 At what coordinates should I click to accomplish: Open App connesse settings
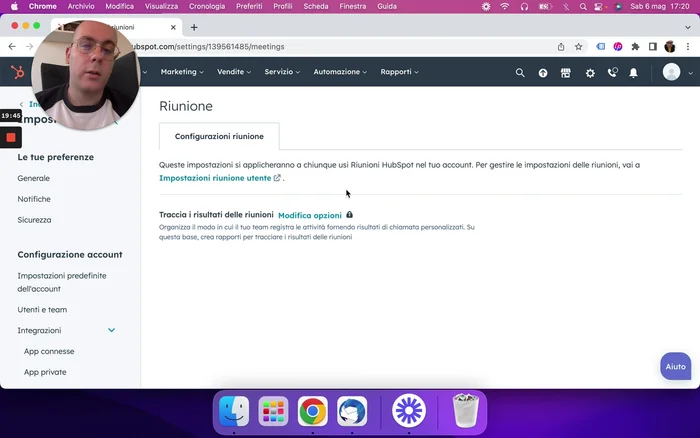point(49,351)
